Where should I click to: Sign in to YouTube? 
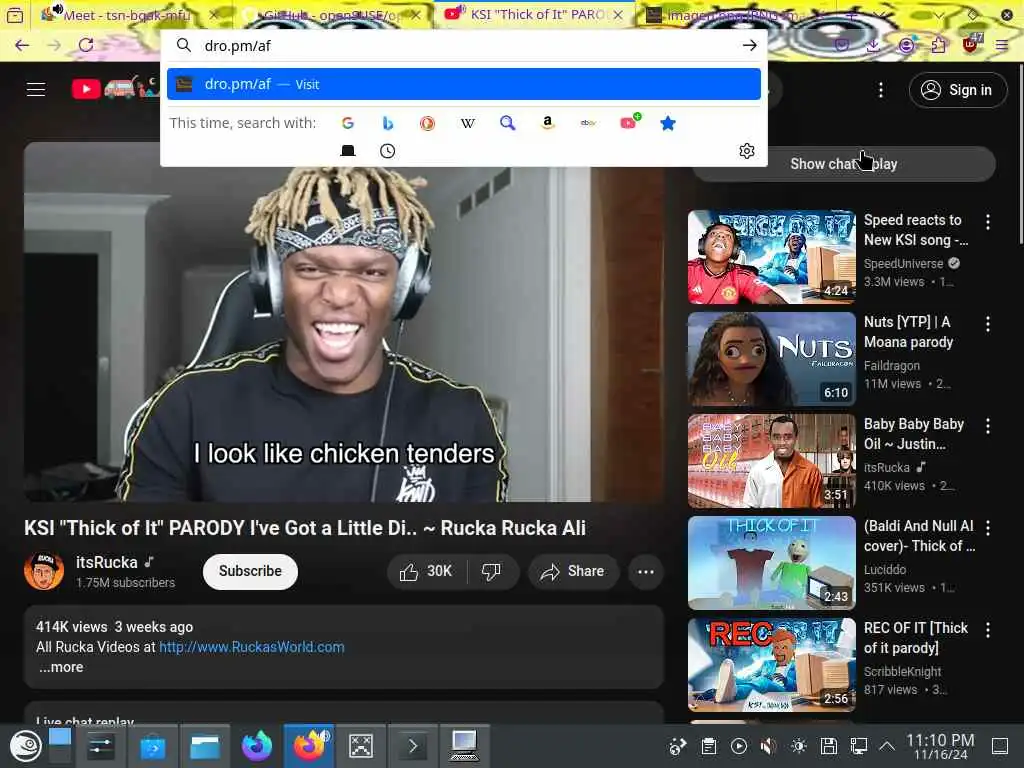click(x=957, y=89)
